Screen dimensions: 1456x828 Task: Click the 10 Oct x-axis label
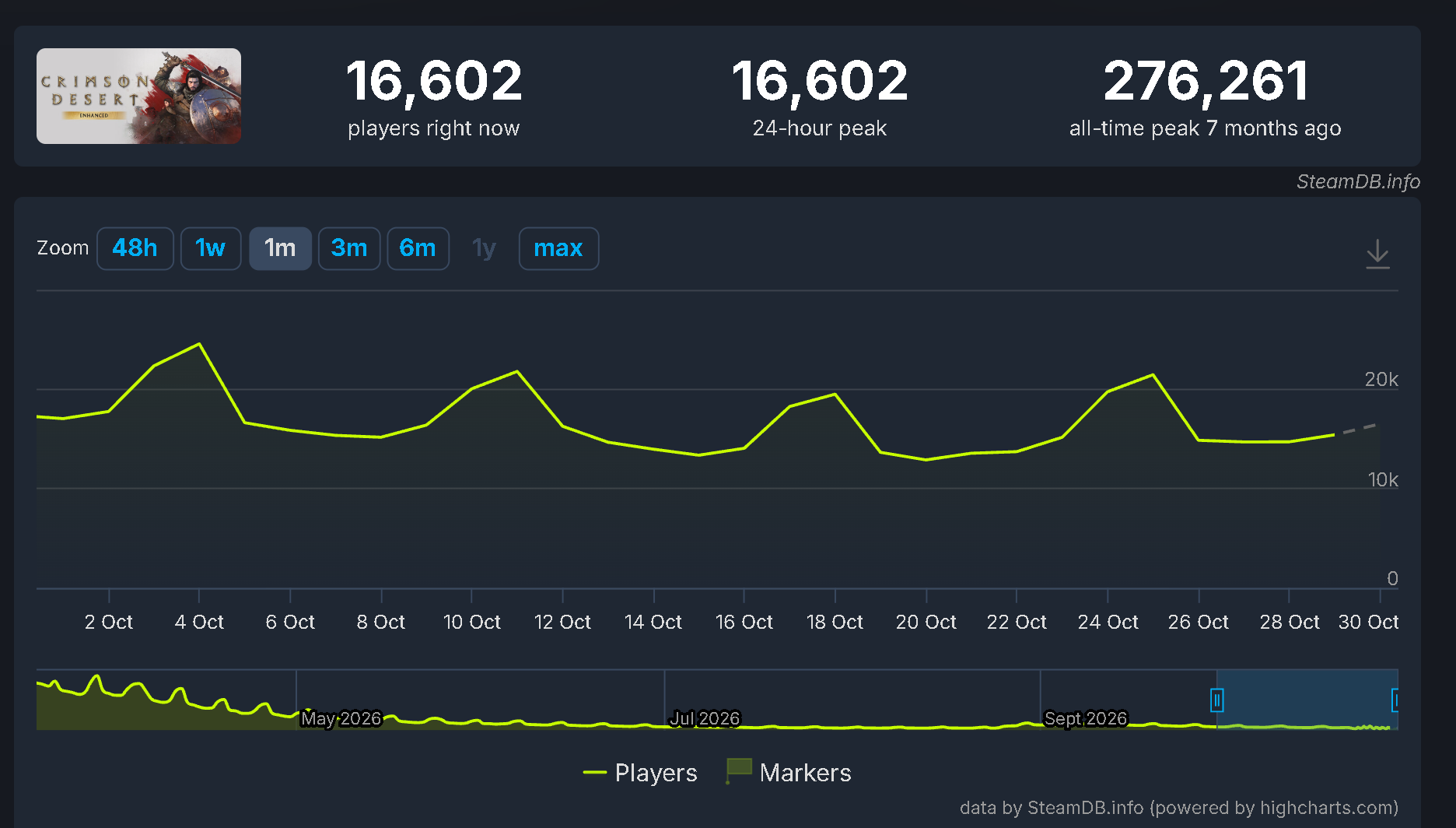(x=472, y=622)
